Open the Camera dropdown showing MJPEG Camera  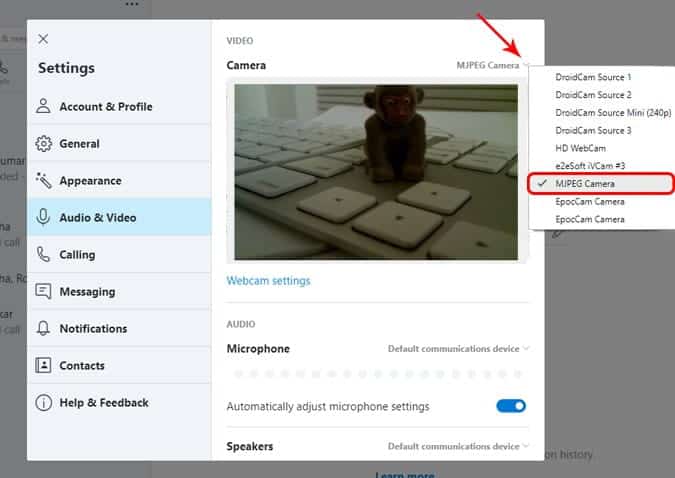492,65
